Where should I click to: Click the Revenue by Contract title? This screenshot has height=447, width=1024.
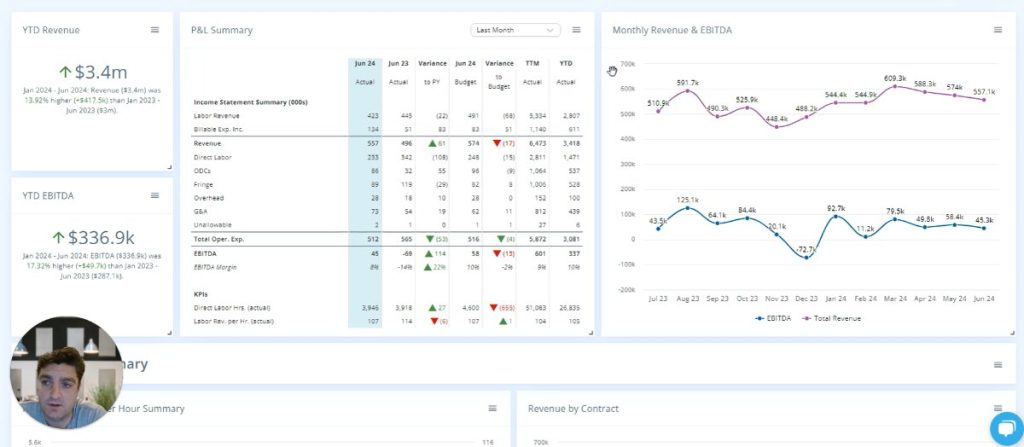pos(573,408)
